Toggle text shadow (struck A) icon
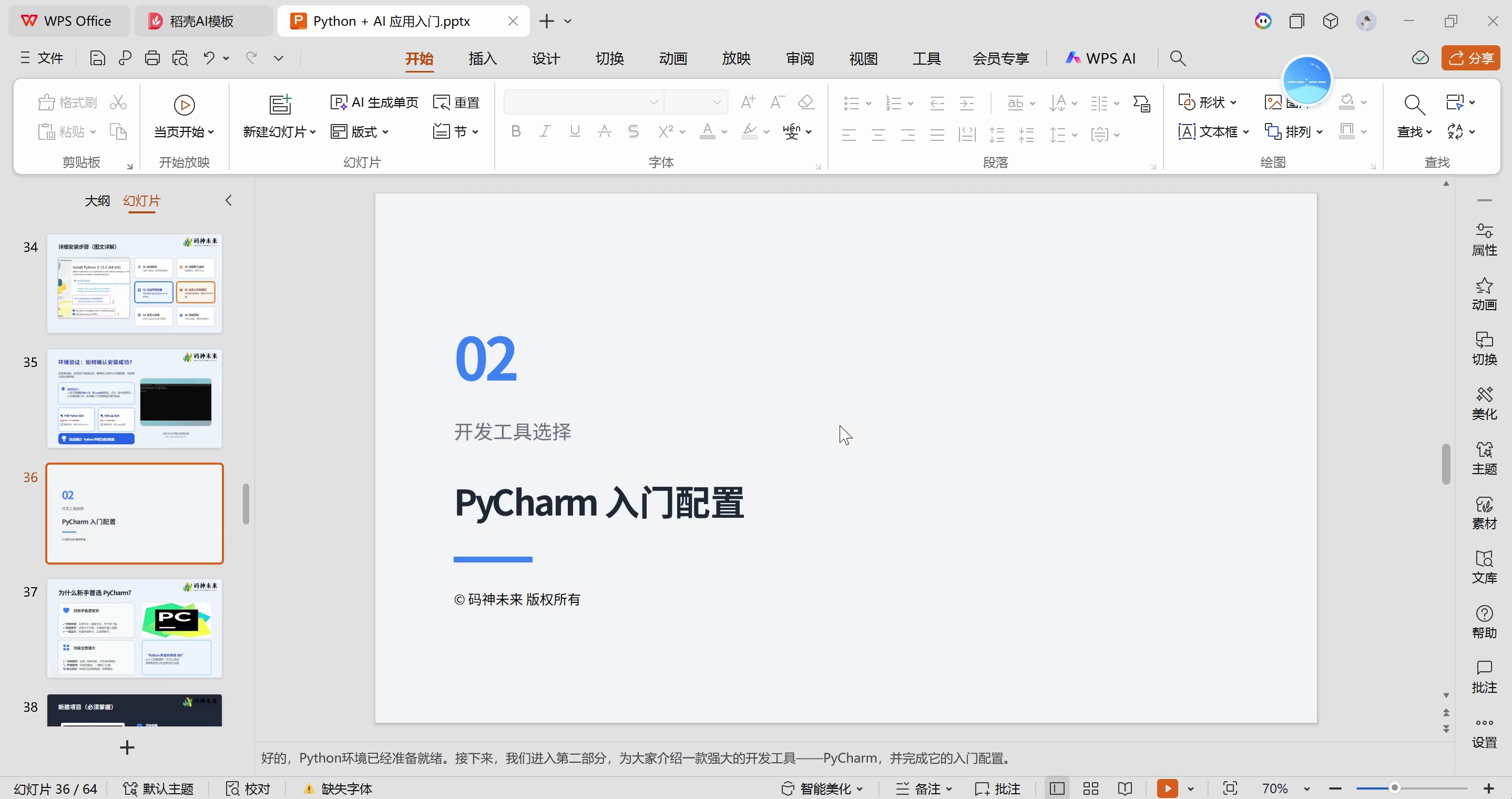Viewport: 1512px width, 799px height. [604, 131]
